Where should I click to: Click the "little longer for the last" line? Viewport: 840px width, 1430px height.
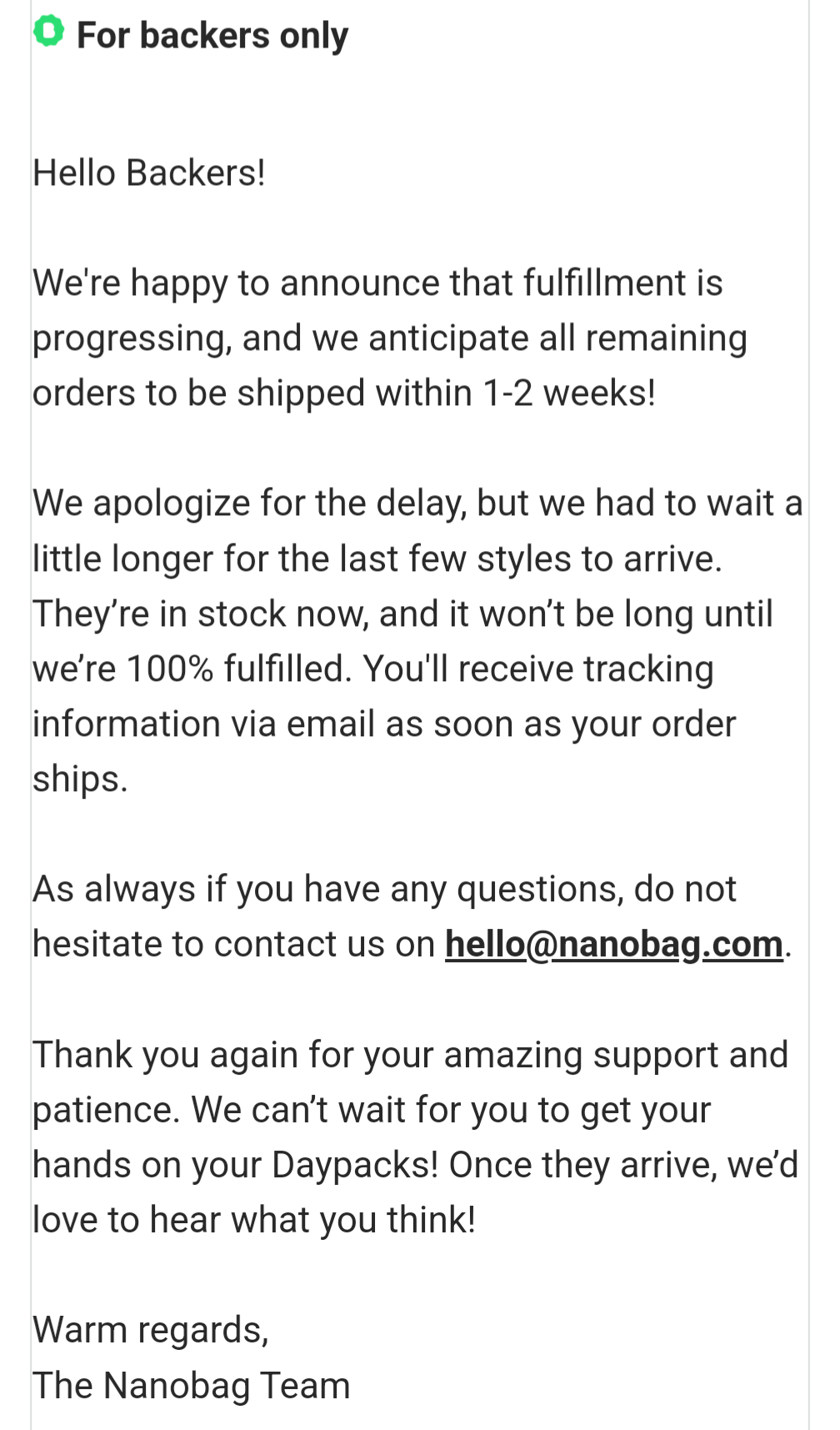[377, 559]
